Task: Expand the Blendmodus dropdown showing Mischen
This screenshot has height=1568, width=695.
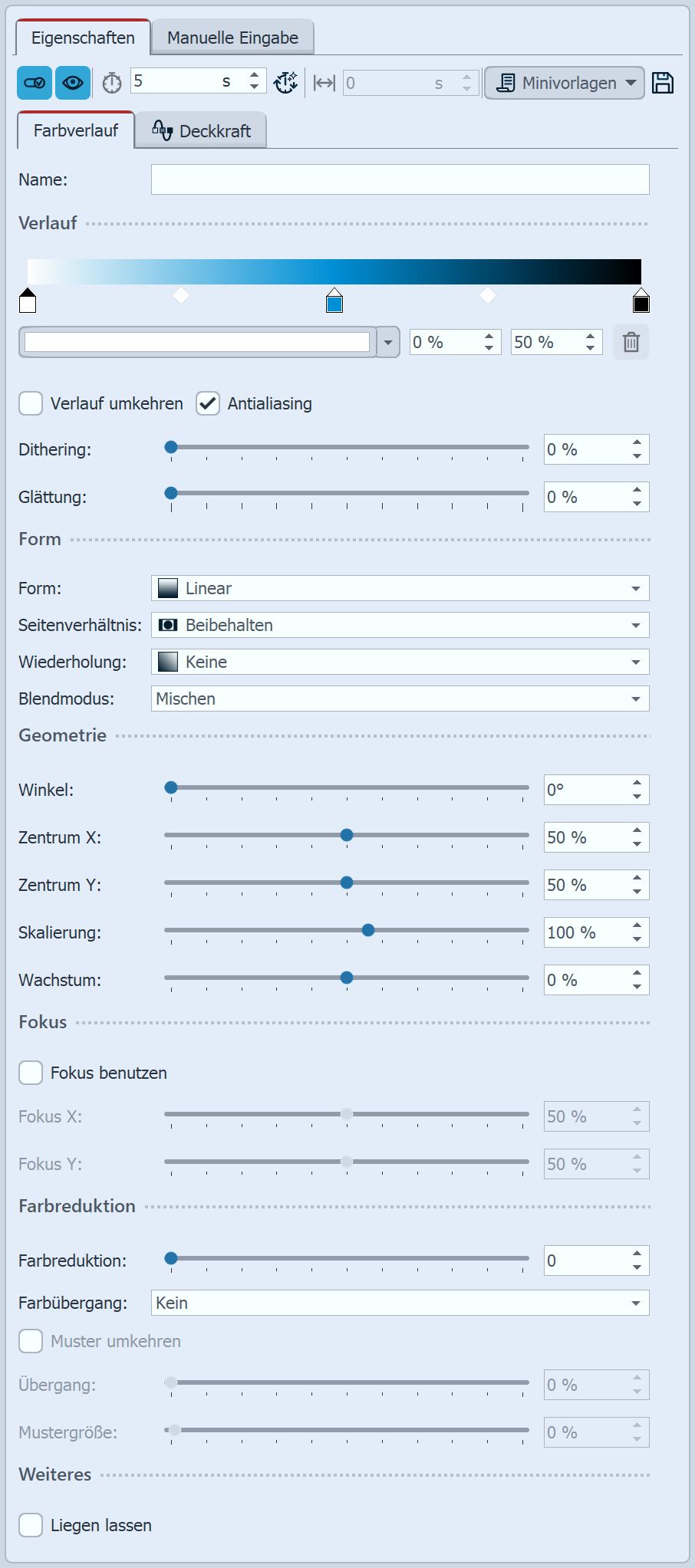Action: point(400,699)
